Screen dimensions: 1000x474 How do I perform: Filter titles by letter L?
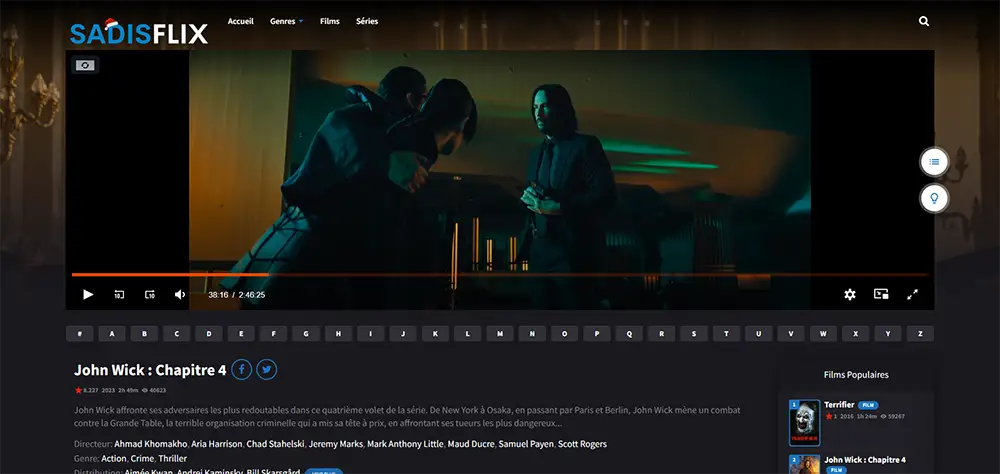467,334
